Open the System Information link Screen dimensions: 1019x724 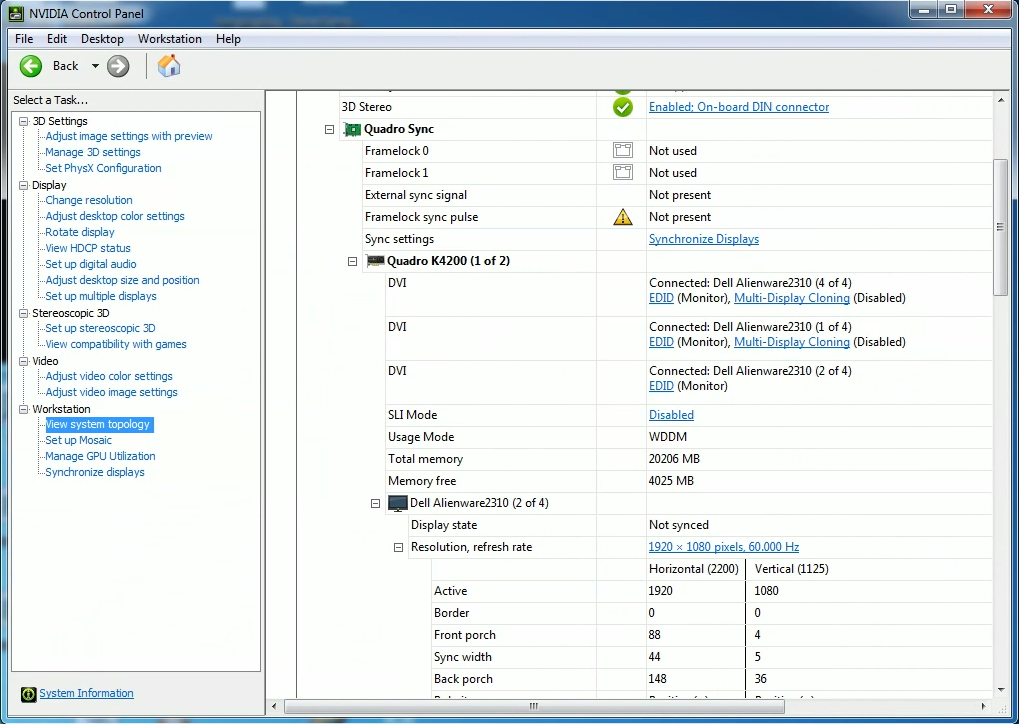tap(86, 693)
